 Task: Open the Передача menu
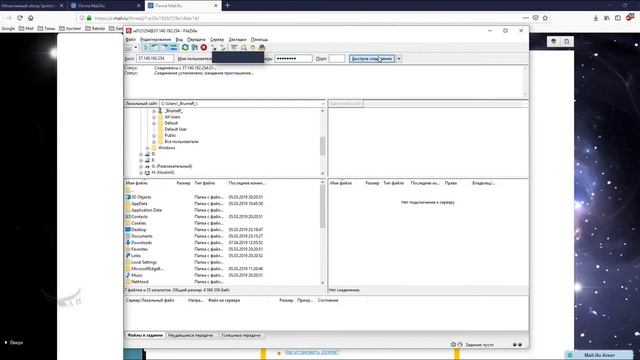click(196, 40)
